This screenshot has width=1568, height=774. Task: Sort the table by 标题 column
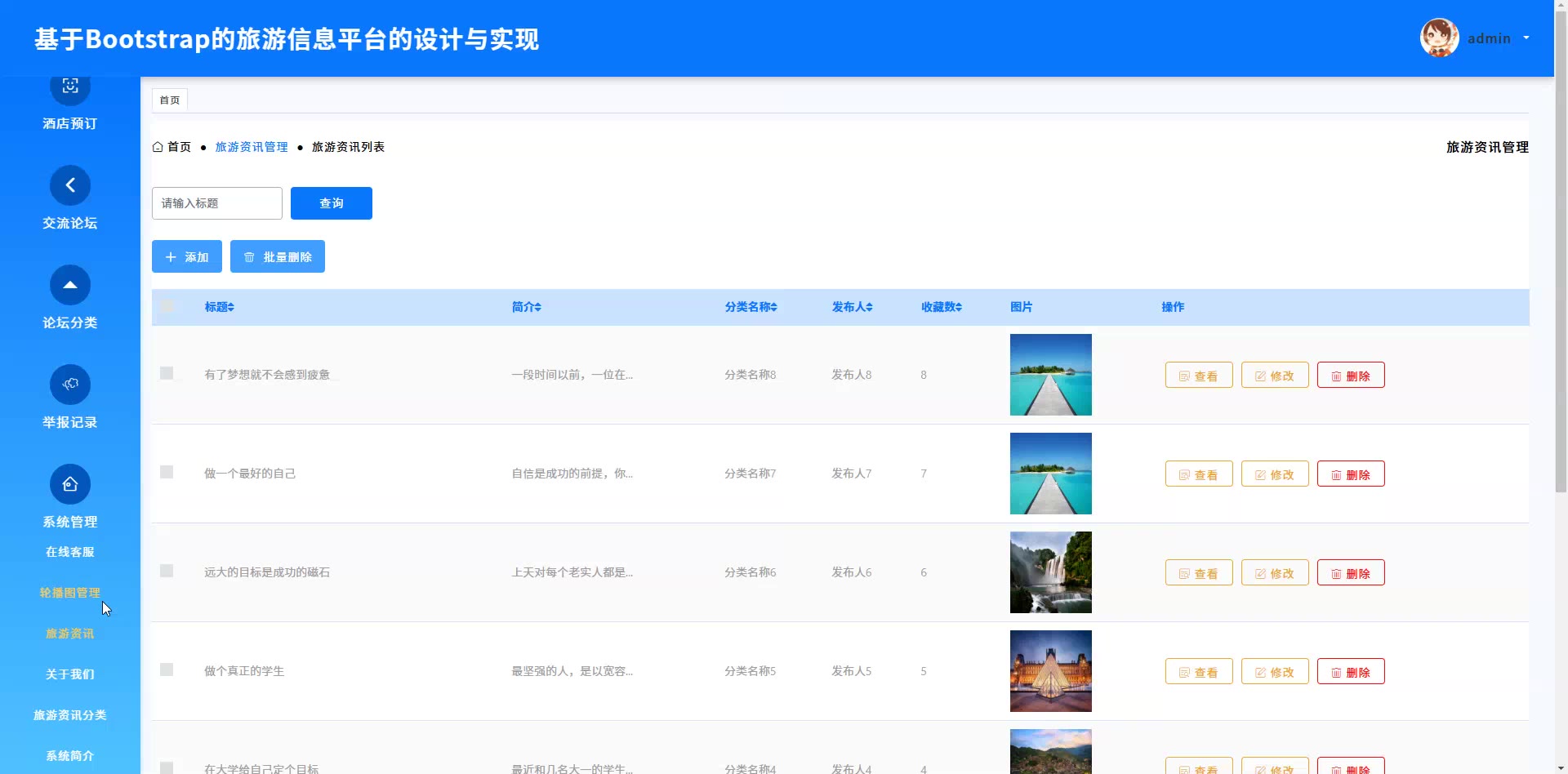pyautogui.click(x=219, y=307)
